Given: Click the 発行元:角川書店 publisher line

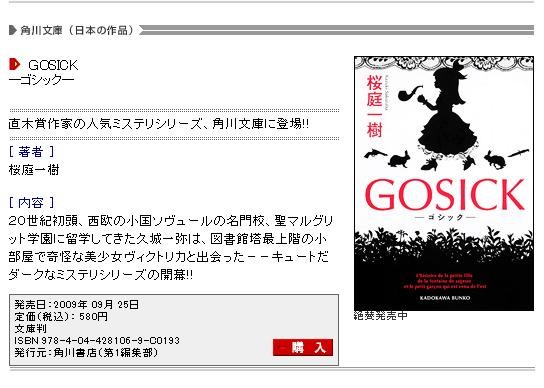Looking at the screenshot, I should 86,353.
